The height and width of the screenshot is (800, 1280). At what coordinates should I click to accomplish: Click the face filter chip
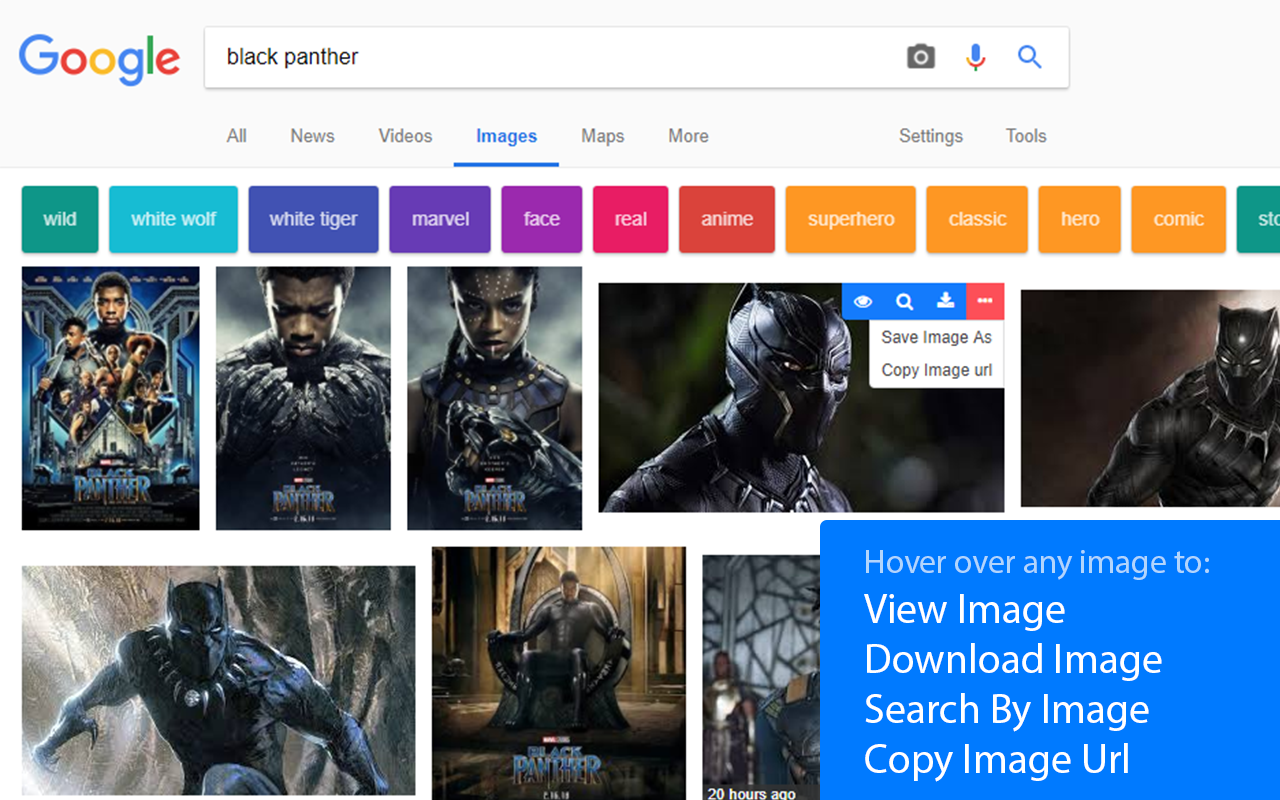click(x=542, y=219)
